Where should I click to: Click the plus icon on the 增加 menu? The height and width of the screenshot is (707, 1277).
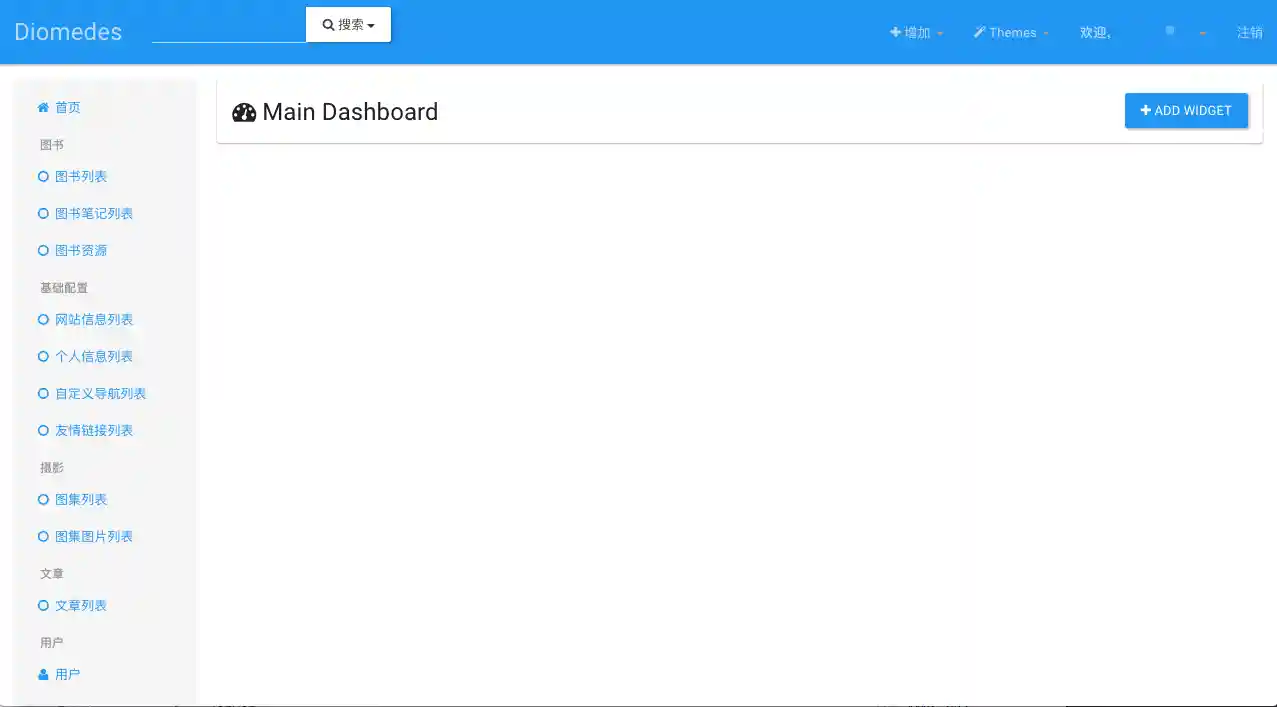tap(895, 32)
